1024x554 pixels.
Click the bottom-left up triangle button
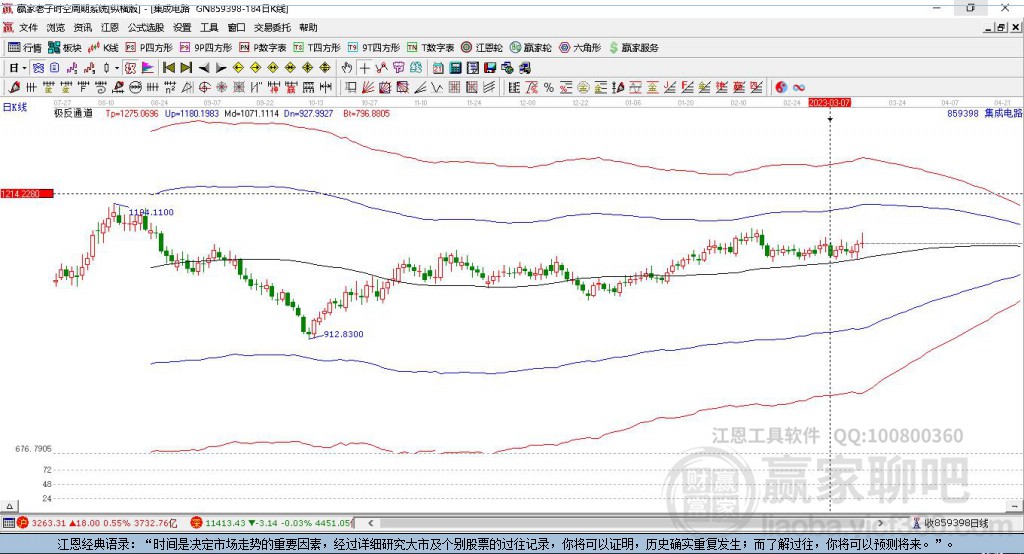(9, 506)
